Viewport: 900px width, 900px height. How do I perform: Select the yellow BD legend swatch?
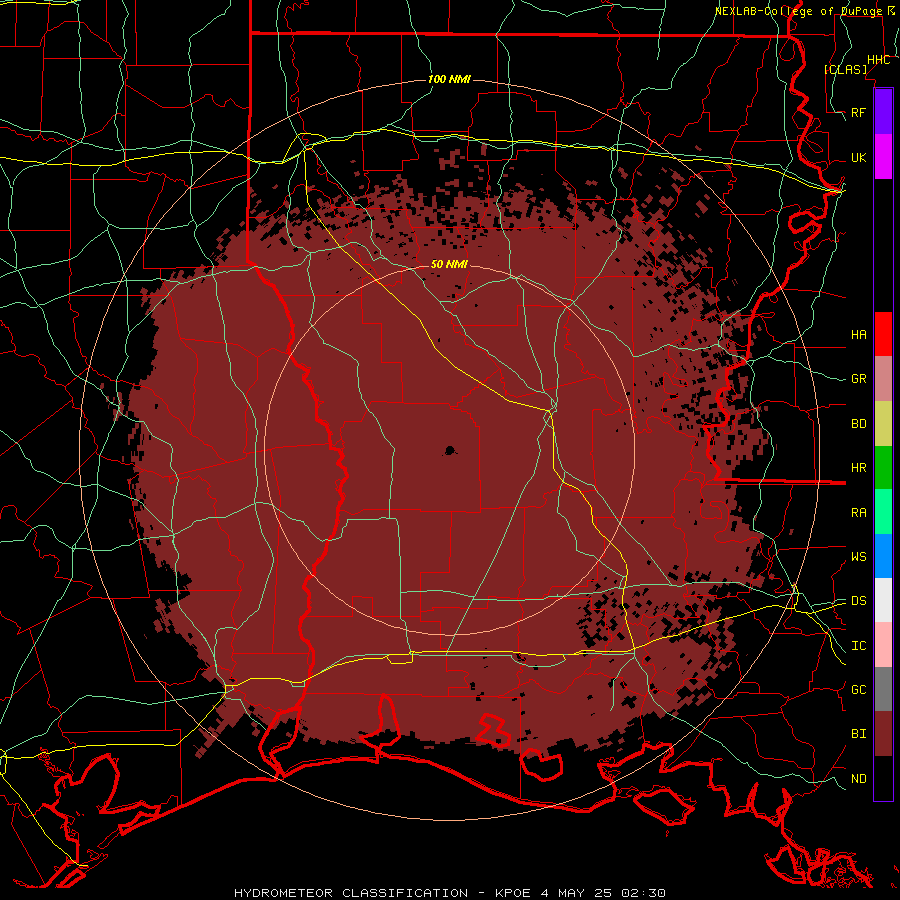pos(883,423)
